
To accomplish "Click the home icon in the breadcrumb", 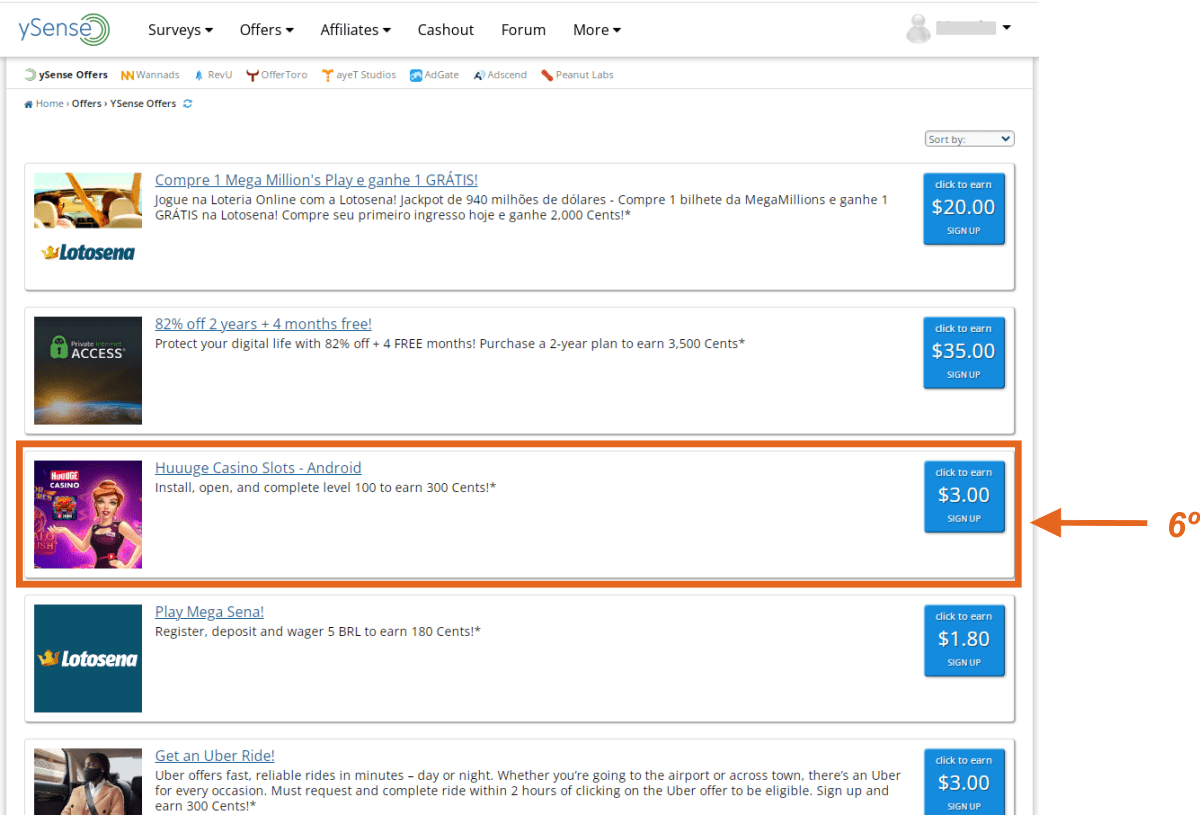I will tap(29, 104).
